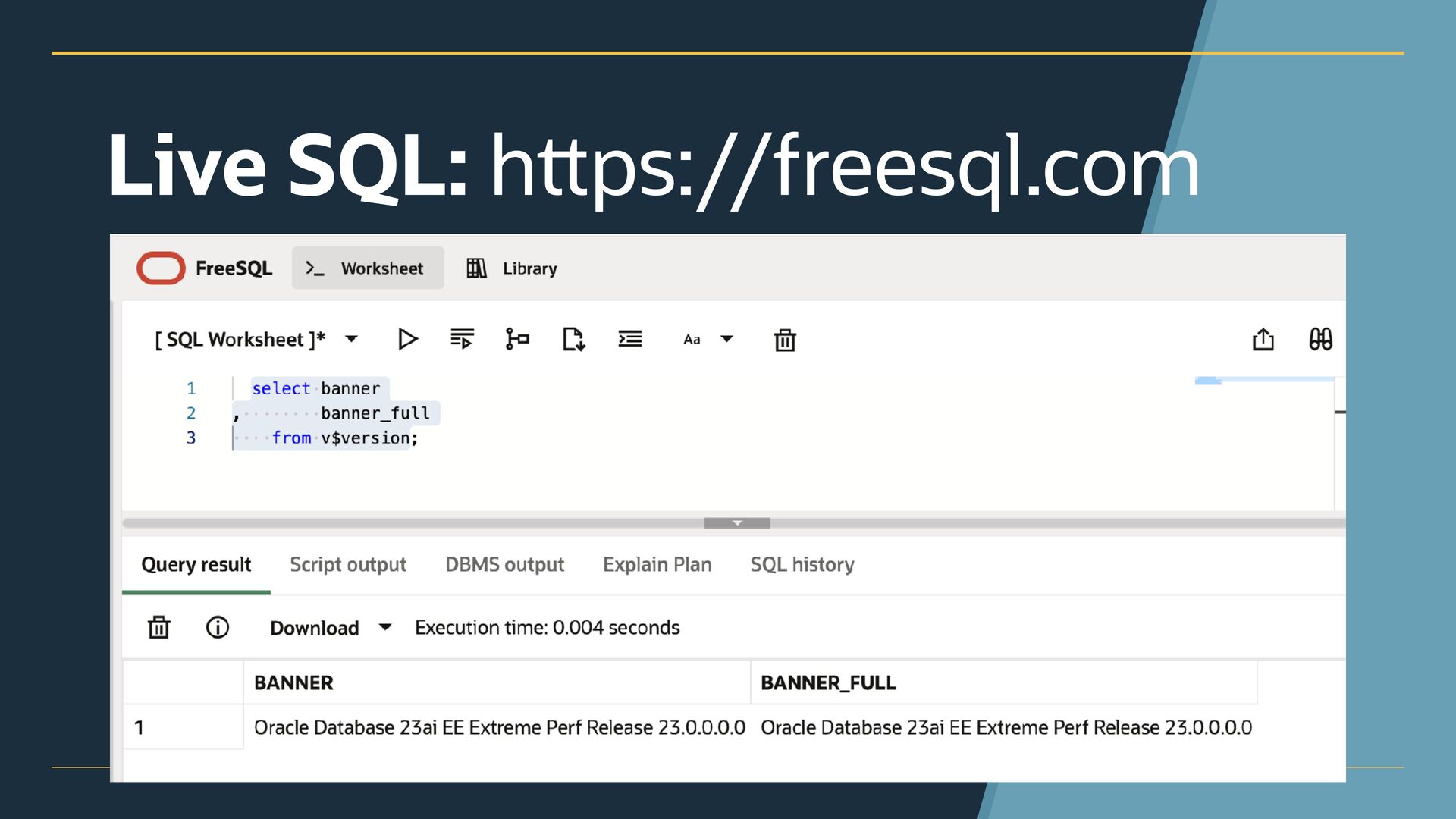The width and height of the screenshot is (1456, 819).
Task: Open the SQL history tab
Action: tap(802, 565)
